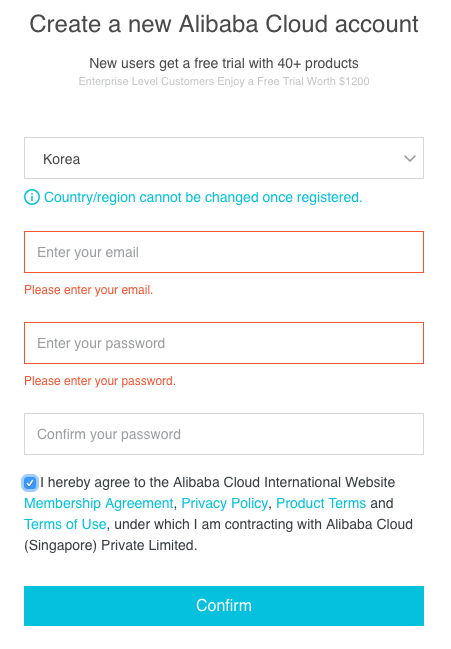Focus the Enter your email field
Image resolution: width=451 pixels, height=649 pixels.
click(224, 252)
